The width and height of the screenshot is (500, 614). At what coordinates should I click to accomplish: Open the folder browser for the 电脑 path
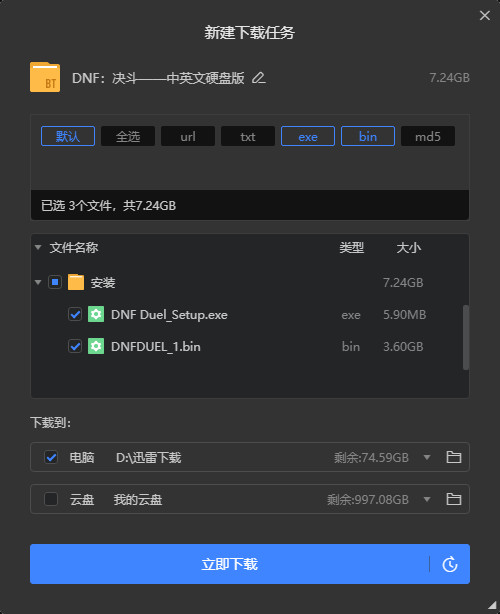[x=453, y=457]
